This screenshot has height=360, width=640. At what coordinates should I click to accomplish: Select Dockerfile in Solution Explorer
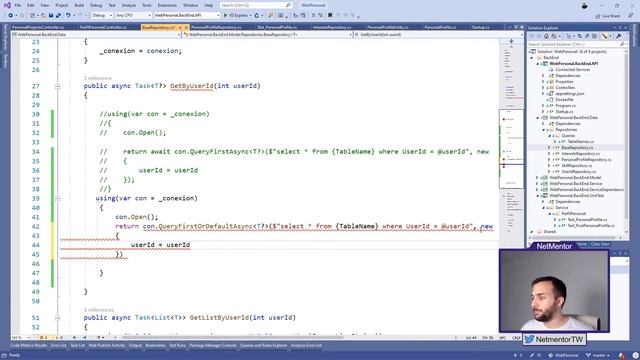pos(564,100)
